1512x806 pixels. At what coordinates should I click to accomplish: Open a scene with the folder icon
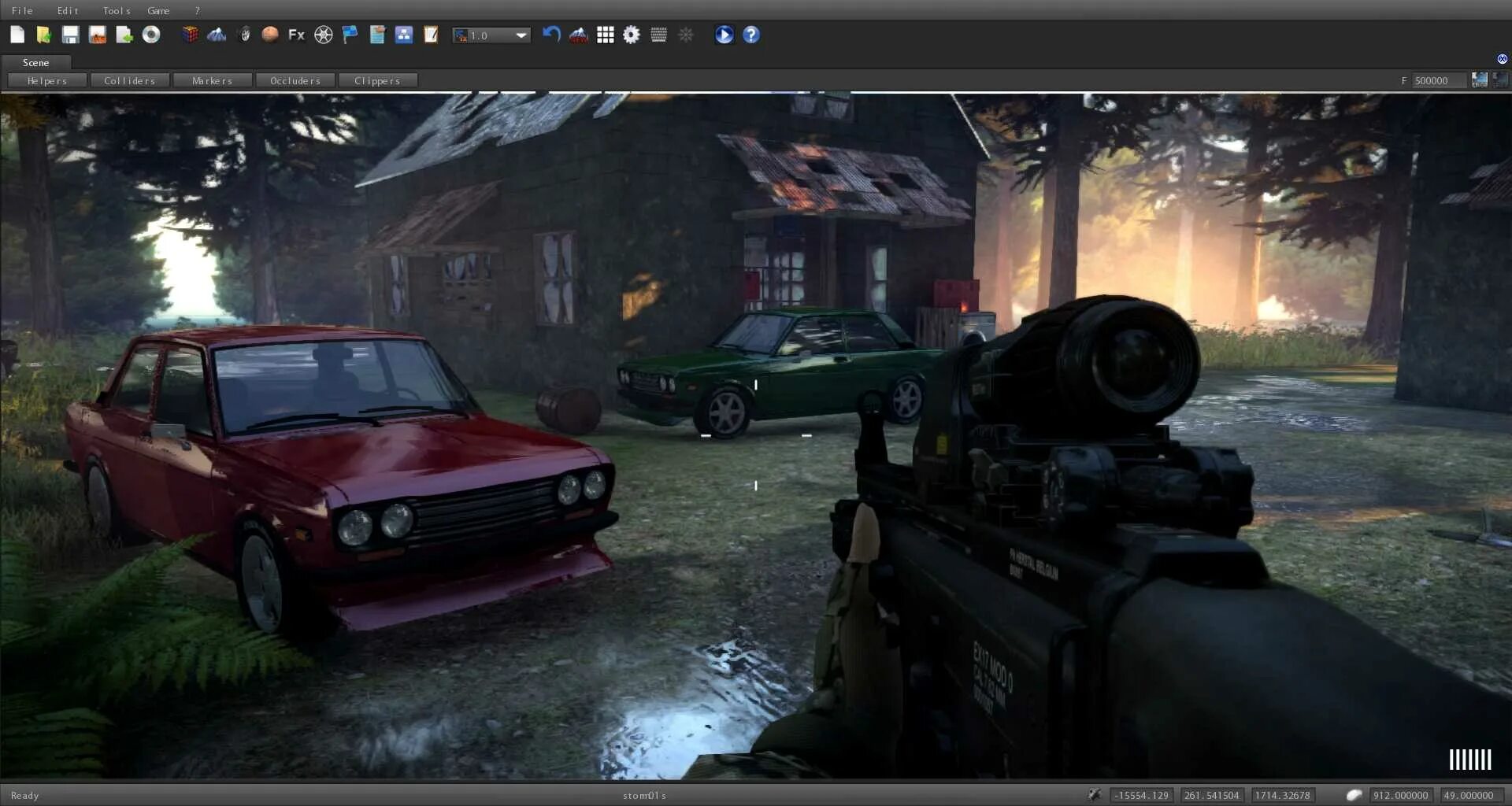pyautogui.click(x=44, y=35)
